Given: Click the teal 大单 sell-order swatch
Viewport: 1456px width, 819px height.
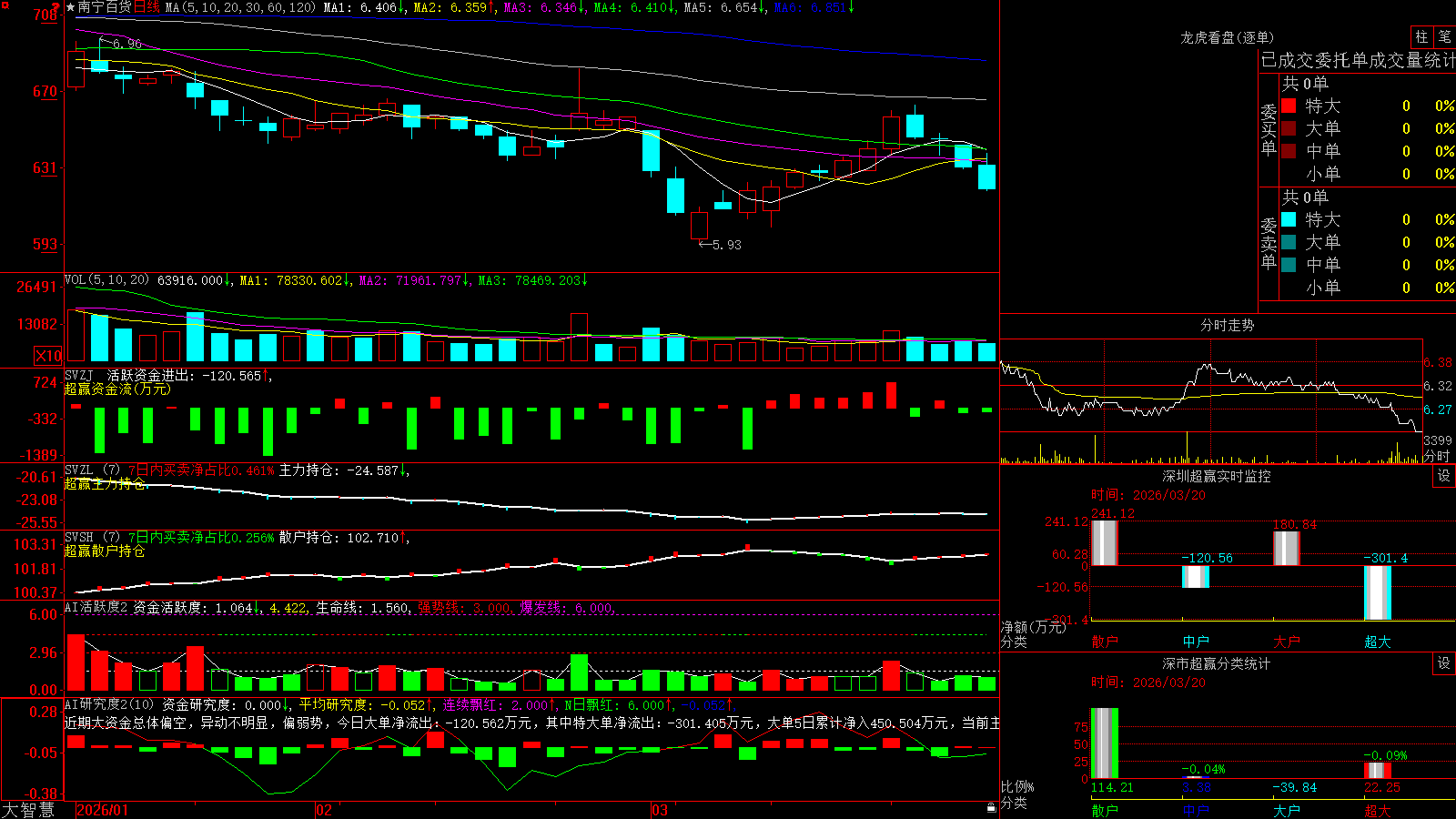Looking at the screenshot, I should 1289,242.
